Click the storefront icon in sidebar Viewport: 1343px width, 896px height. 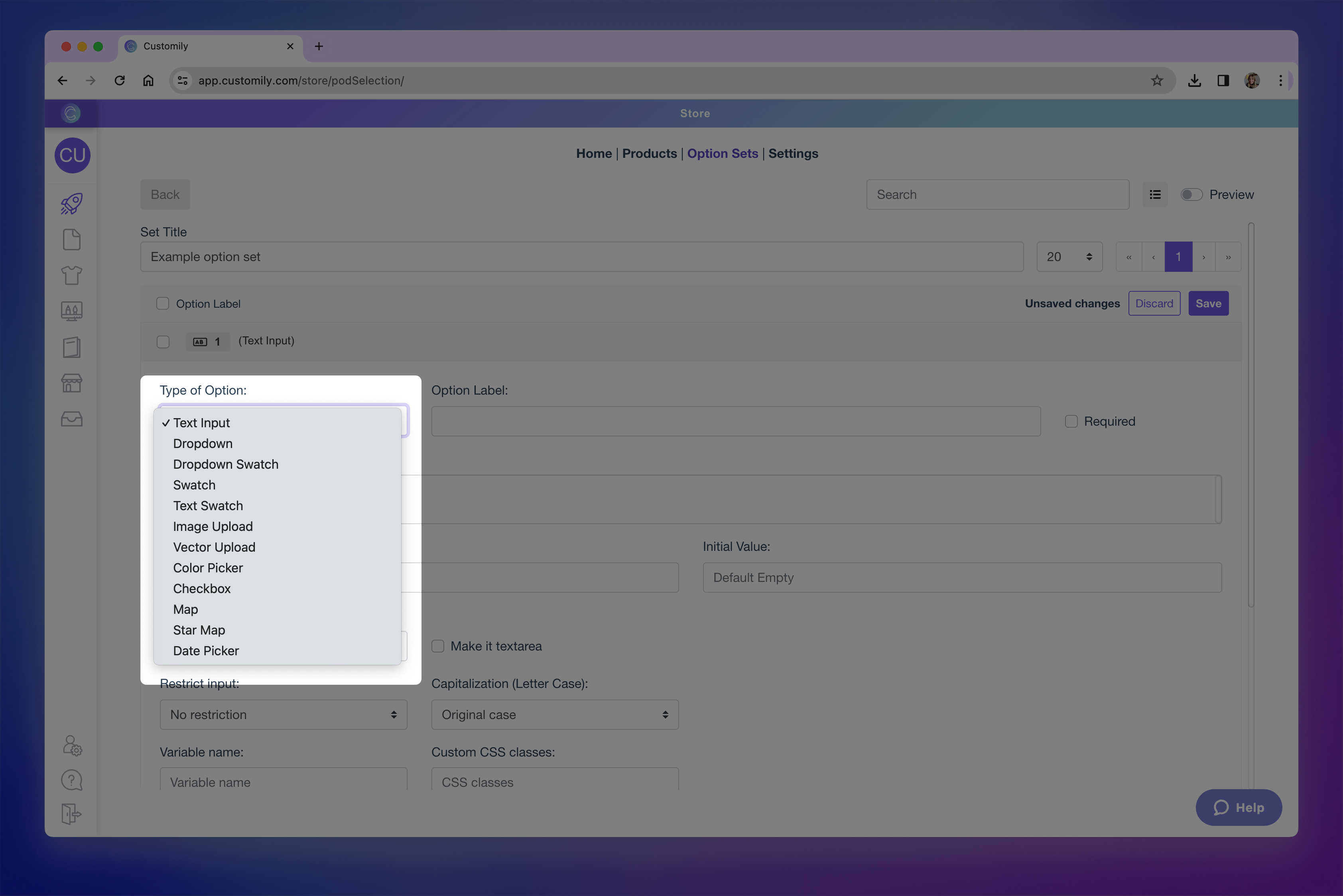[x=71, y=383]
